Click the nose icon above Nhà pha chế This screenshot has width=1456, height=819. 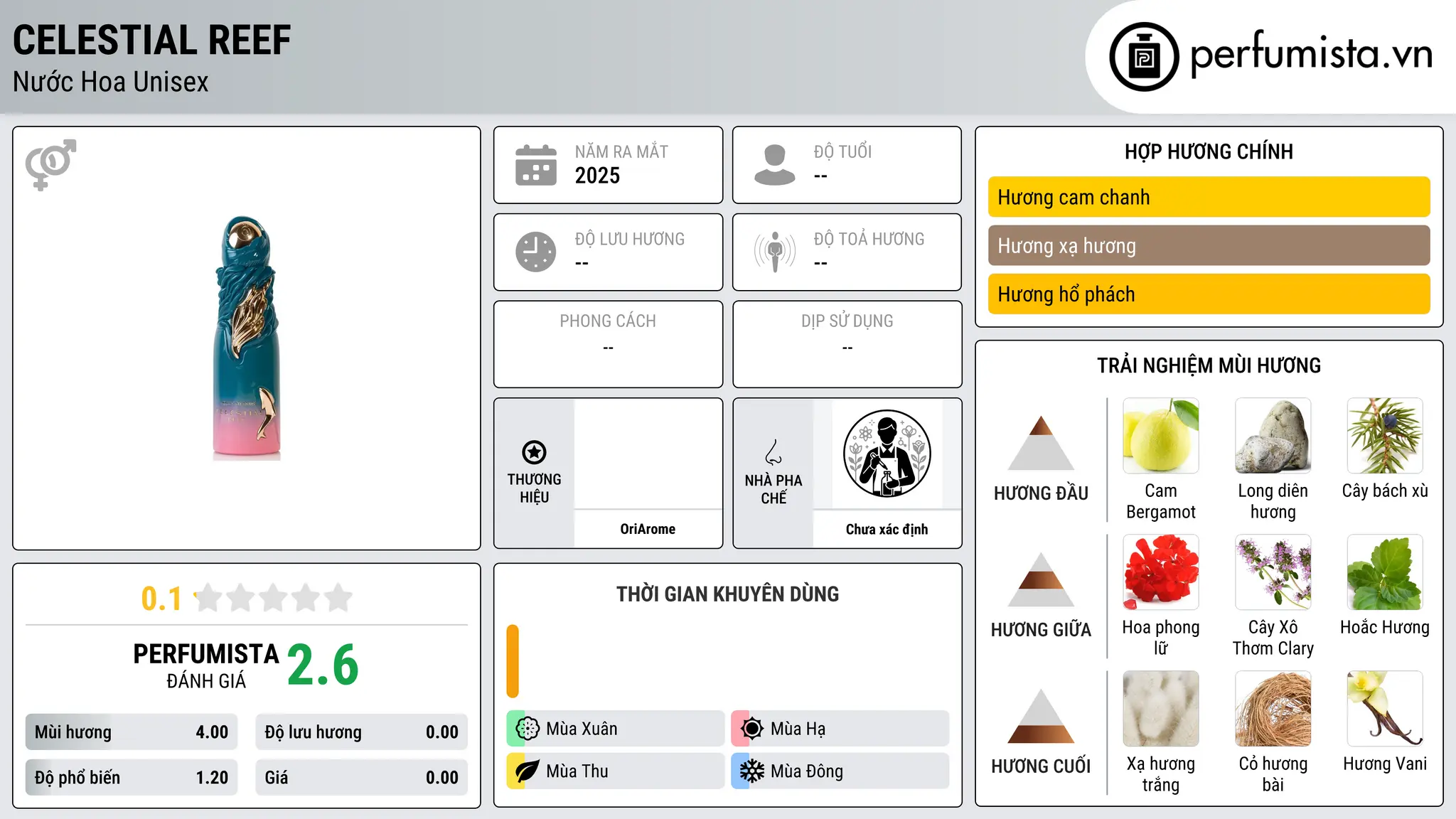coord(773,452)
